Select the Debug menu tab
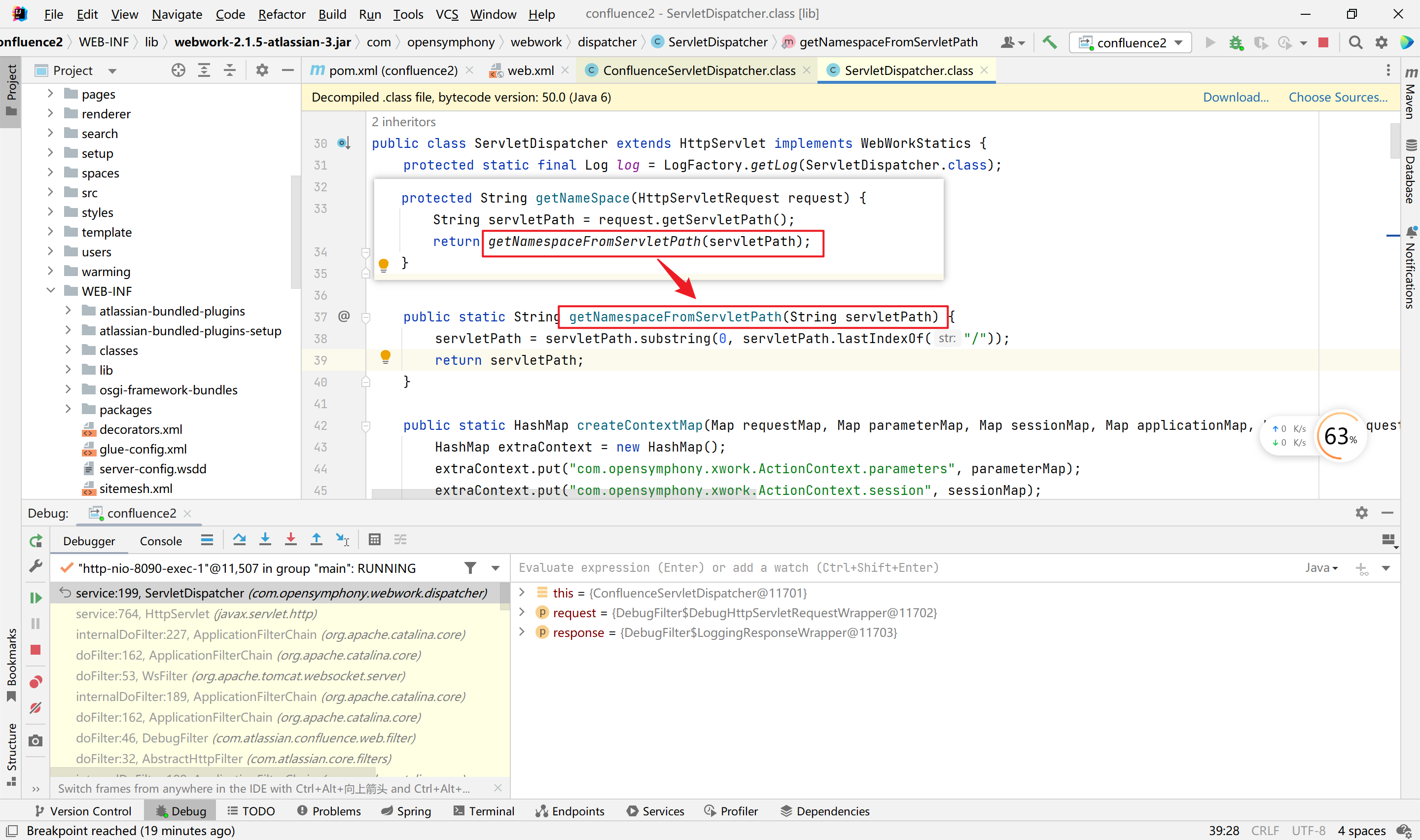The height and width of the screenshot is (840, 1420). [179, 811]
